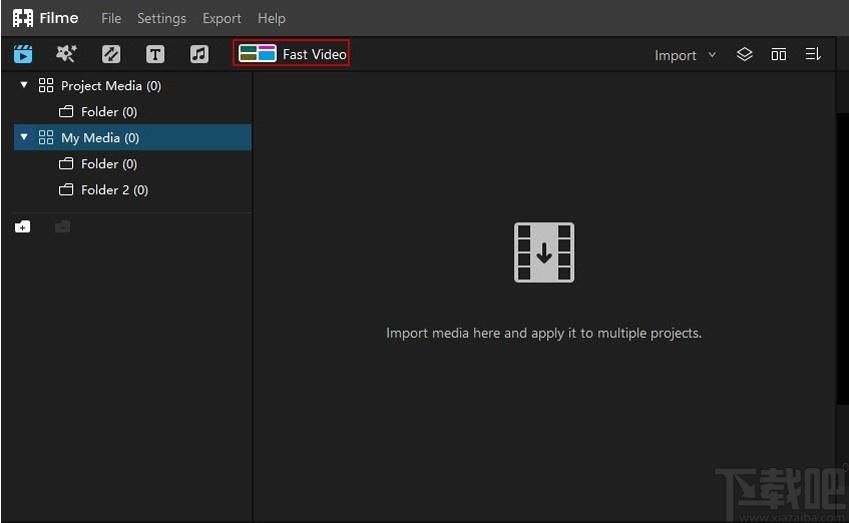
Task: Open the Effects sparkle icon tab
Action: point(67,54)
